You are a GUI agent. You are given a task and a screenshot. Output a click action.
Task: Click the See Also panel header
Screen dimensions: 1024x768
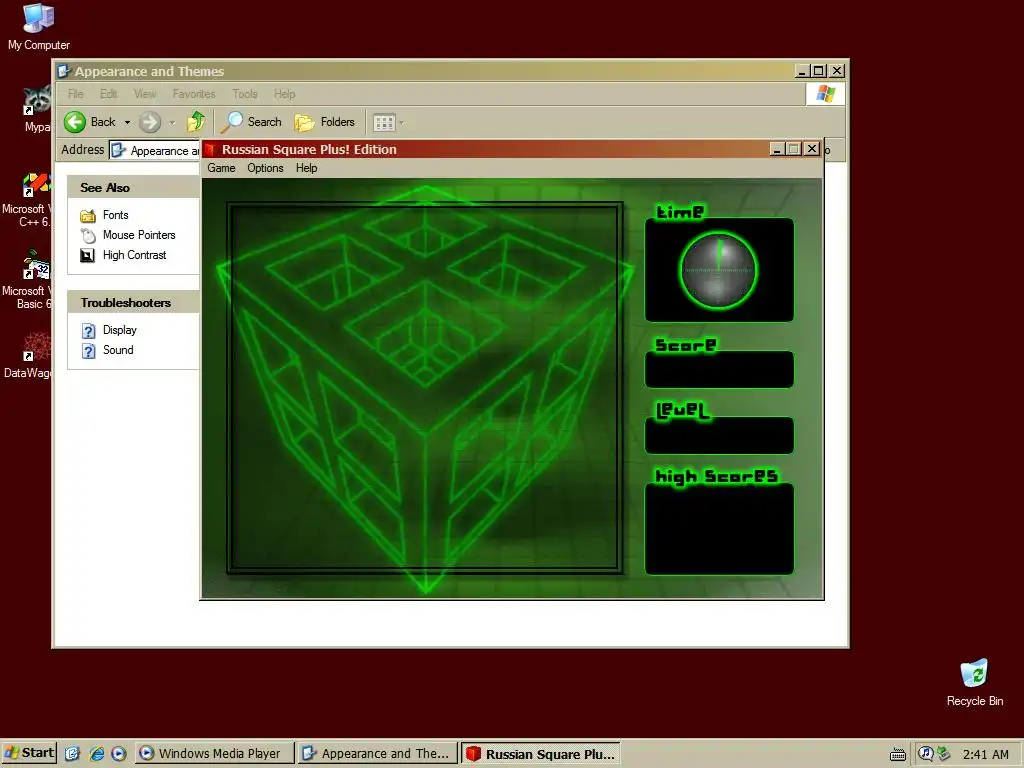point(133,187)
